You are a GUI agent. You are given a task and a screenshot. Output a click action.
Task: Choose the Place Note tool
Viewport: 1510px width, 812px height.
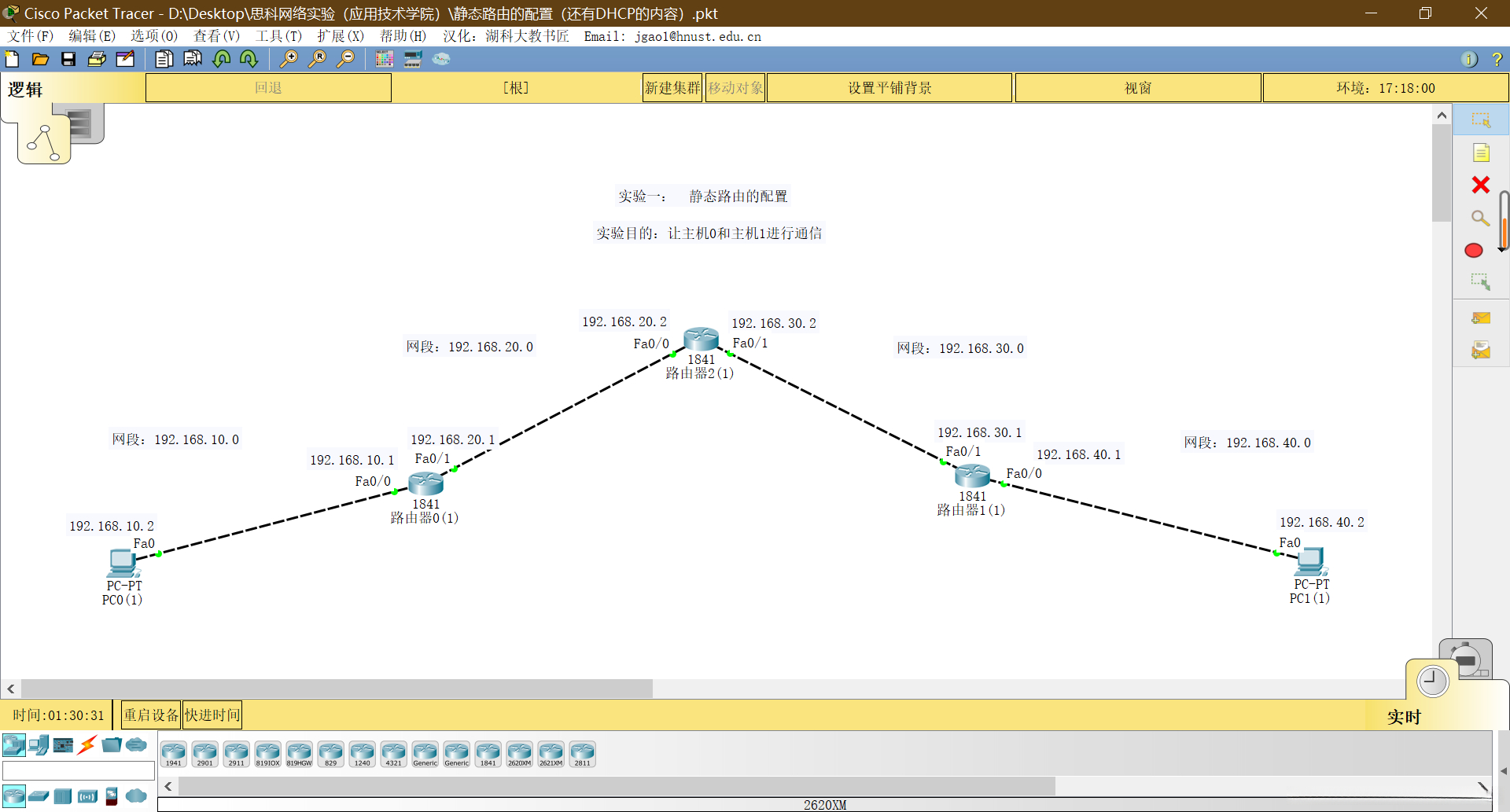tap(1481, 152)
